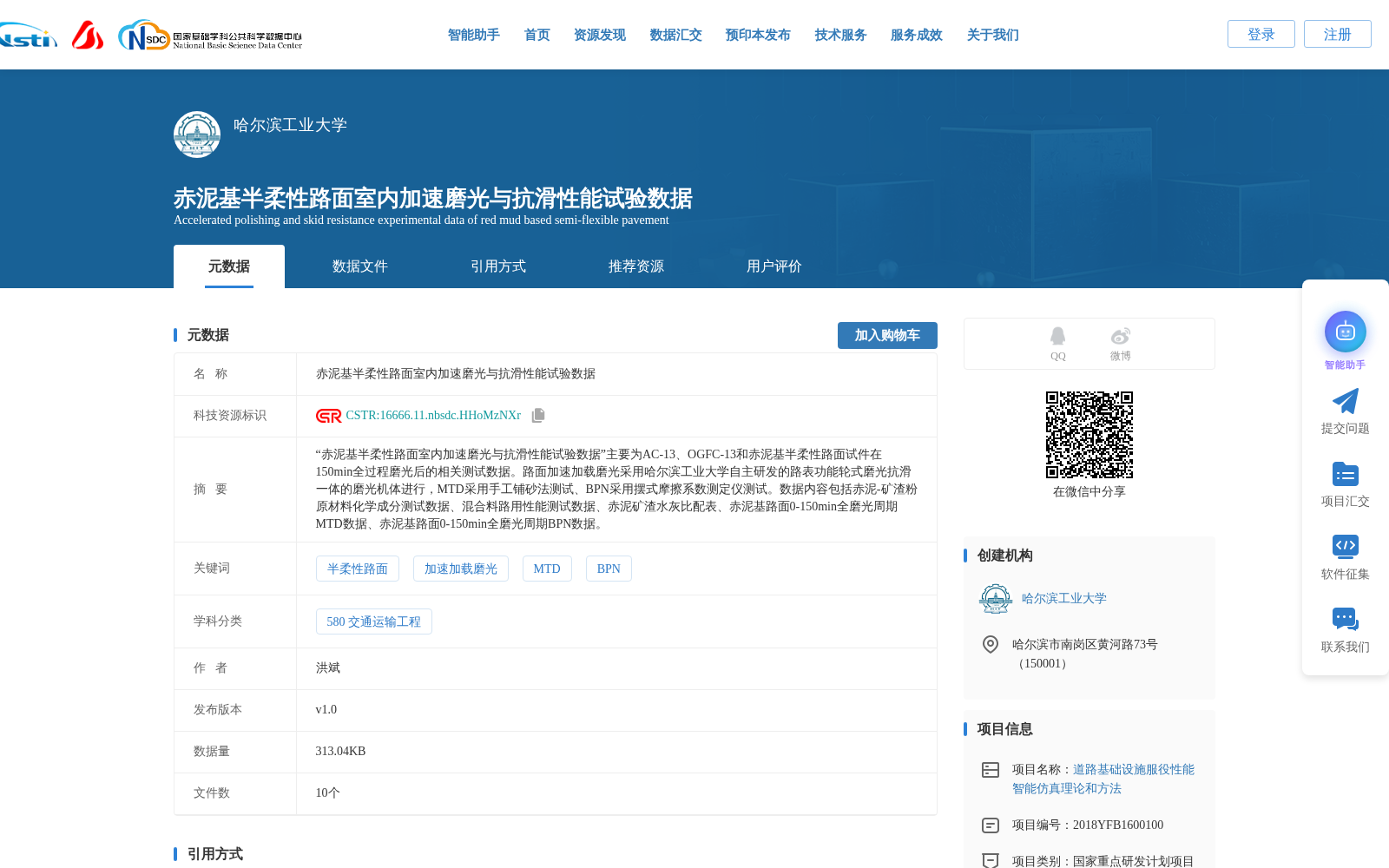Open 服务成效 menu item
Viewport: 1389px width, 868px height.
917,35
